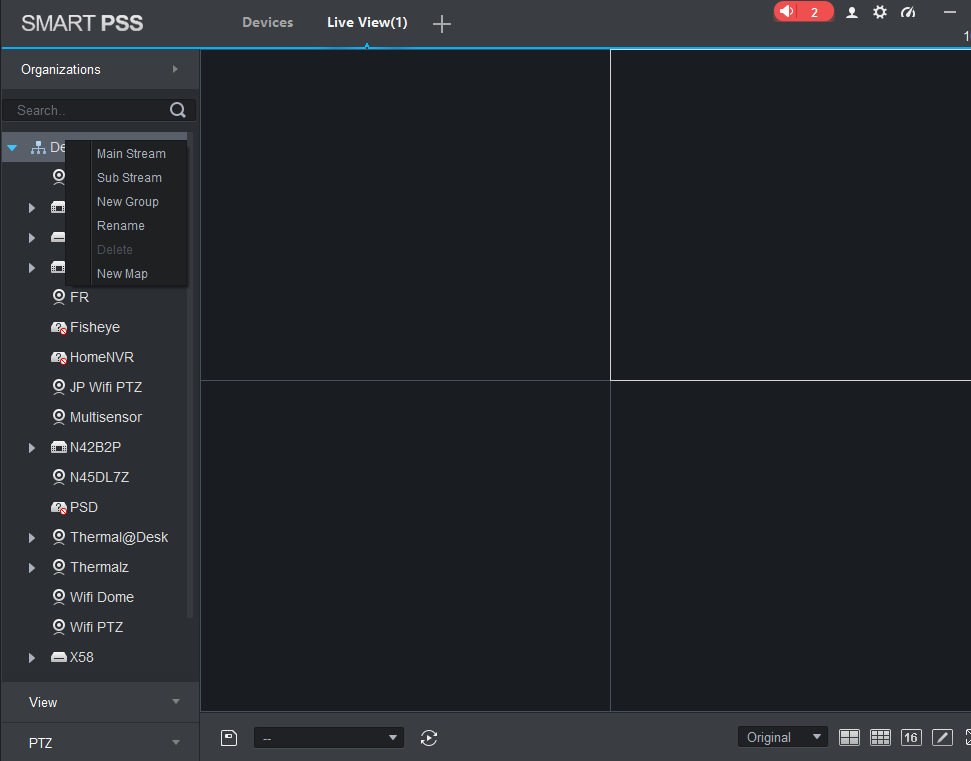
Task: Open the Original aspect ratio dropdown
Action: point(782,737)
